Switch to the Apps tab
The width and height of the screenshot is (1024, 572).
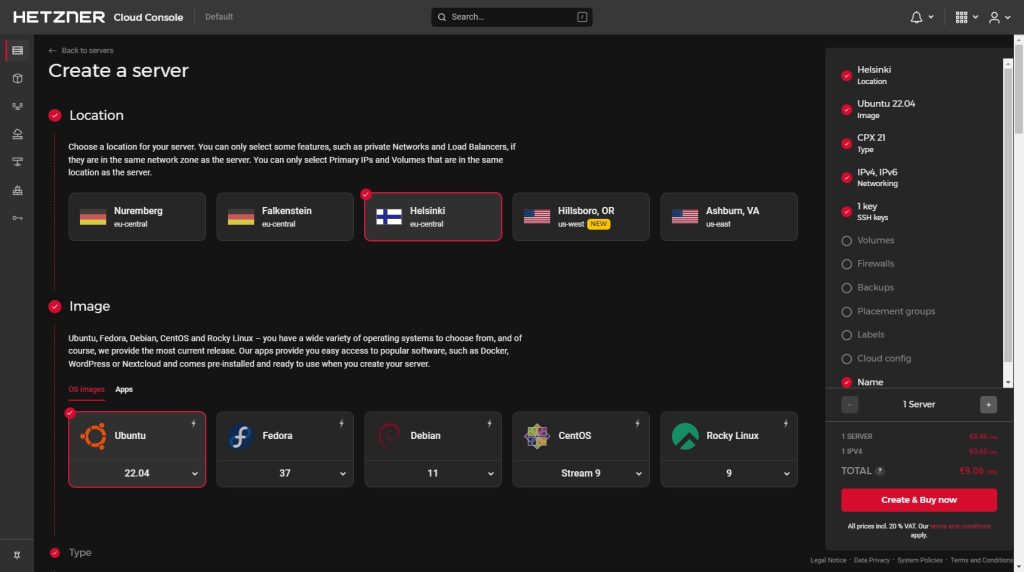click(124, 389)
